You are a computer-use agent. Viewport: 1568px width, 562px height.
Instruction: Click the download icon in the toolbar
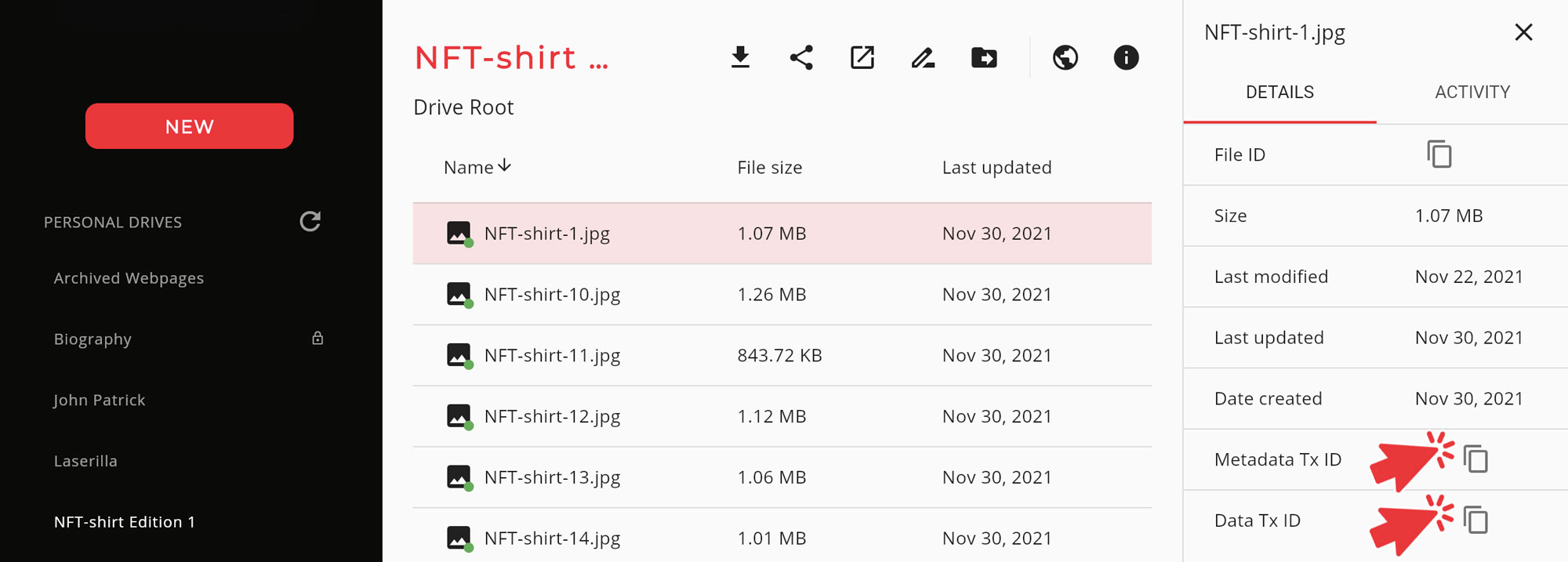740,58
